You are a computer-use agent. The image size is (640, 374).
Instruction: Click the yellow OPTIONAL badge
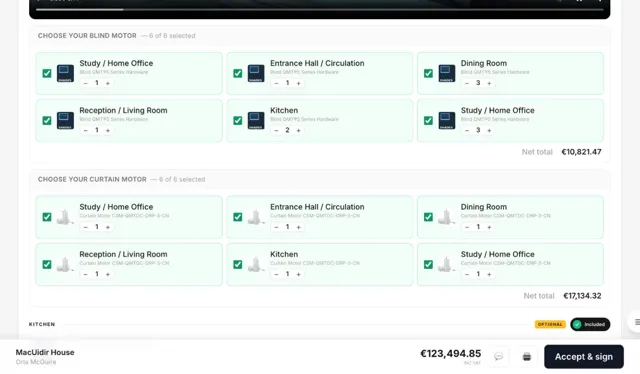tap(550, 324)
